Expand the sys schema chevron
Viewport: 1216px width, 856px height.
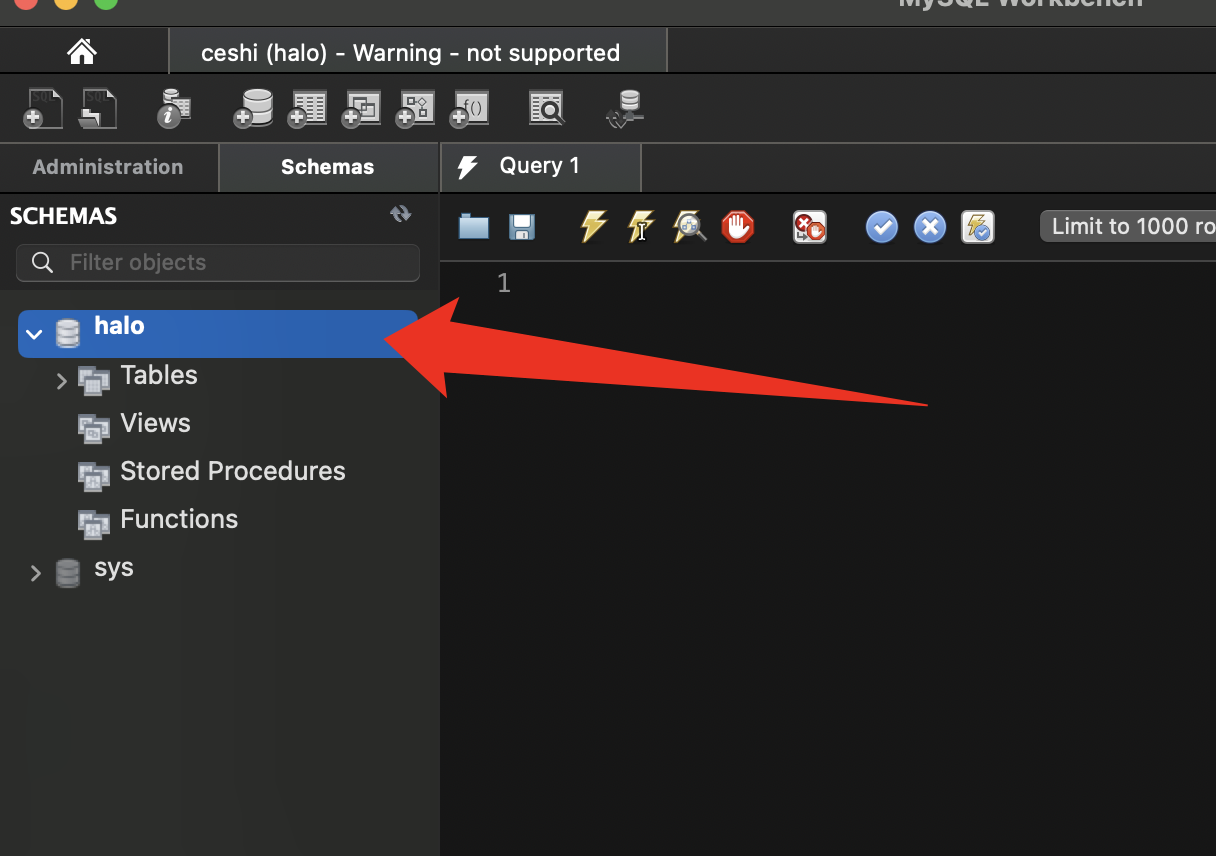click(36, 574)
